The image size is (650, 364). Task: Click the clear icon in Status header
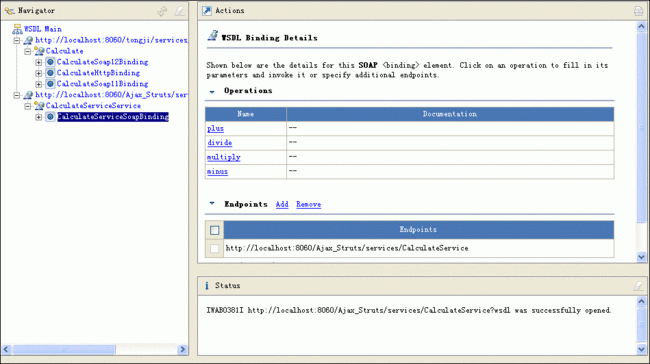[638, 286]
